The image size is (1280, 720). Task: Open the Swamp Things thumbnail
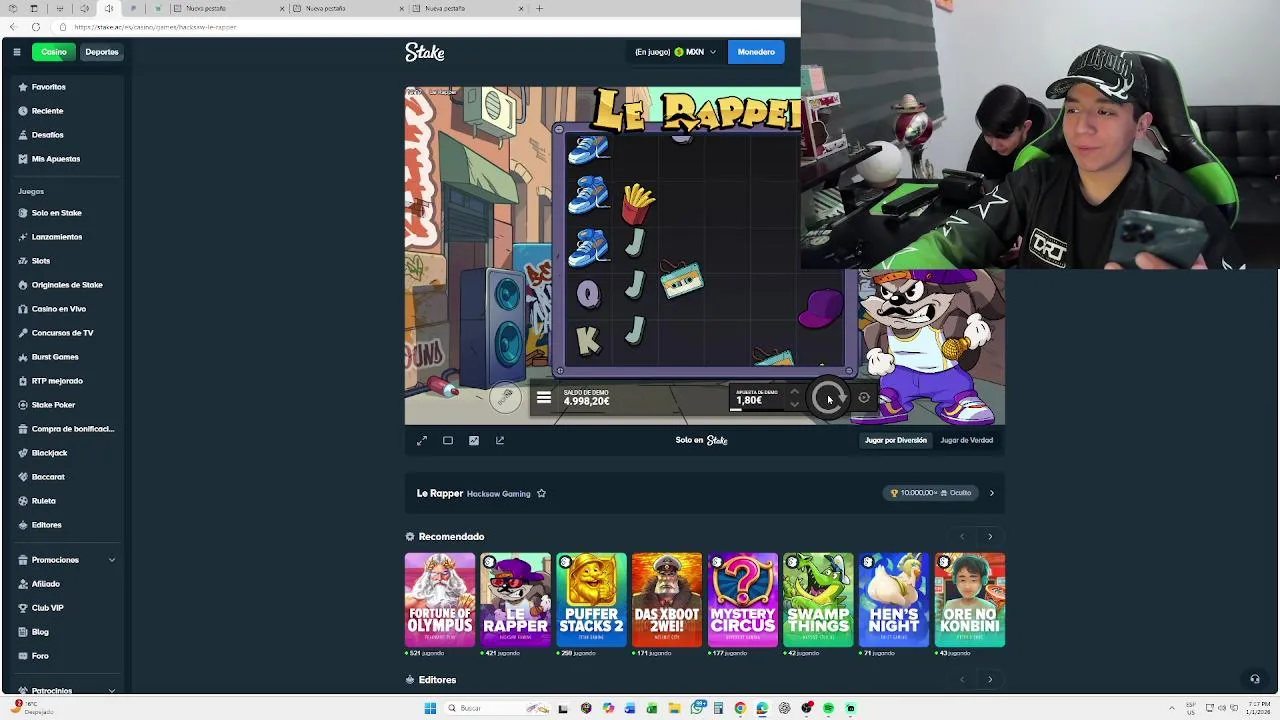(x=818, y=600)
